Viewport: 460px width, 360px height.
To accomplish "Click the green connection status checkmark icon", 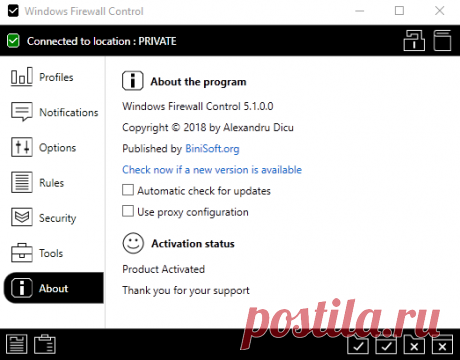I will point(13,41).
